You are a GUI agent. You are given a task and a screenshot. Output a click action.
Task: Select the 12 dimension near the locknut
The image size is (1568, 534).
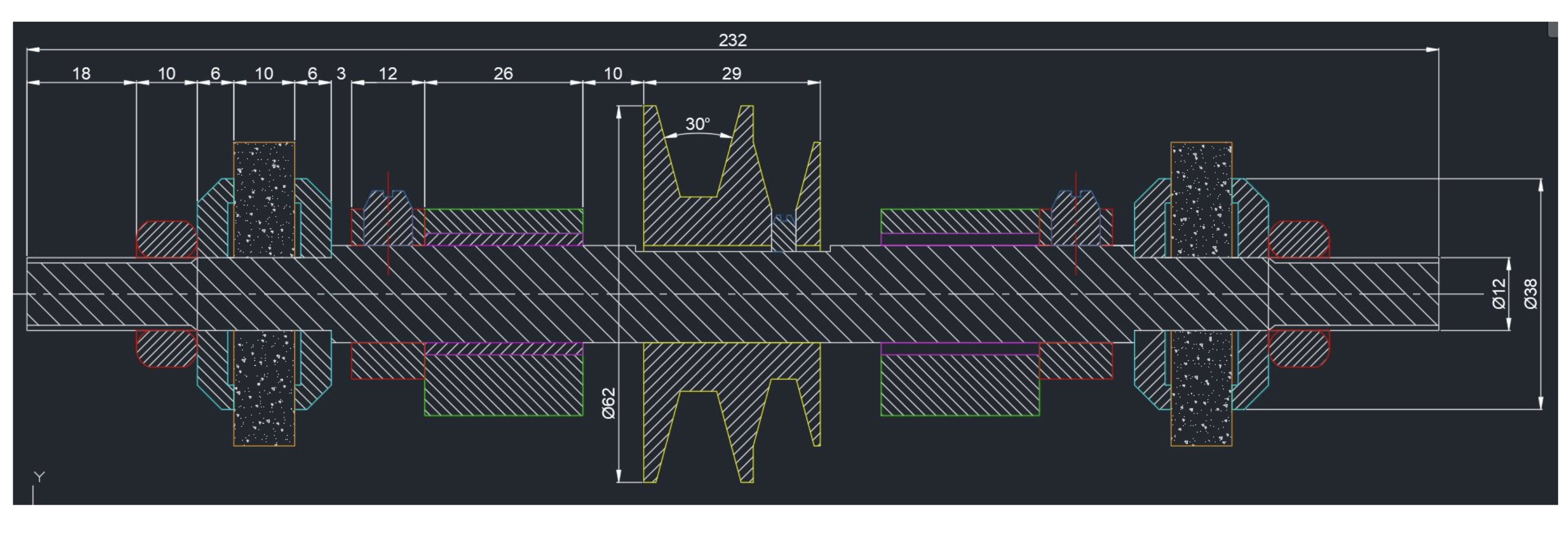(x=388, y=74)
